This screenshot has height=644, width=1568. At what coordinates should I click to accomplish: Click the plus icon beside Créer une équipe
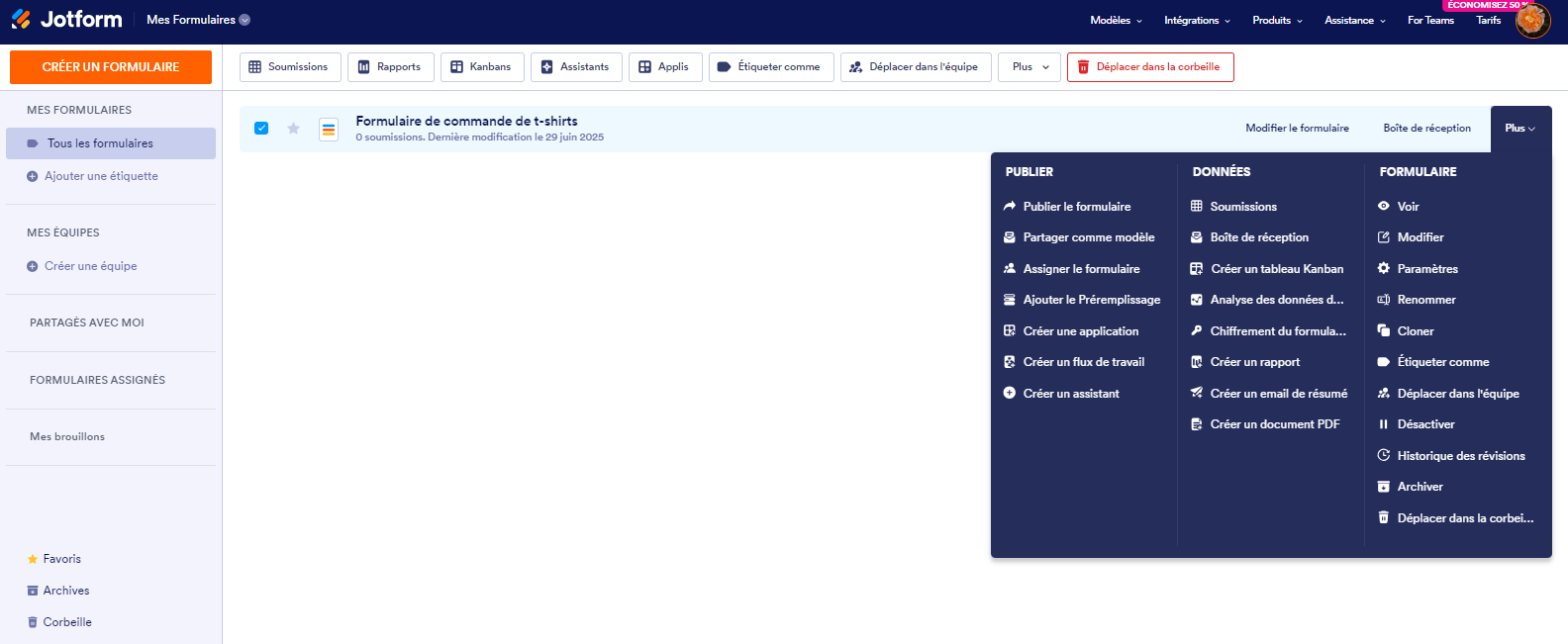pyautogui.click(x=33, y=266)
